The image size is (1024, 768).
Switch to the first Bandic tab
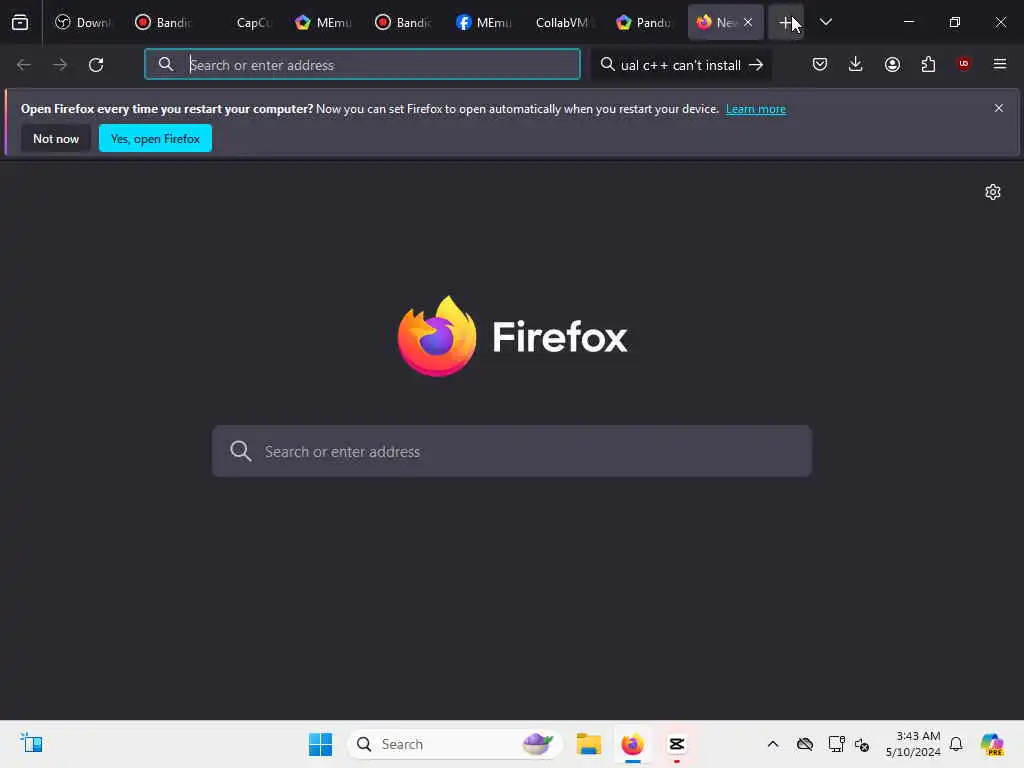164,22
